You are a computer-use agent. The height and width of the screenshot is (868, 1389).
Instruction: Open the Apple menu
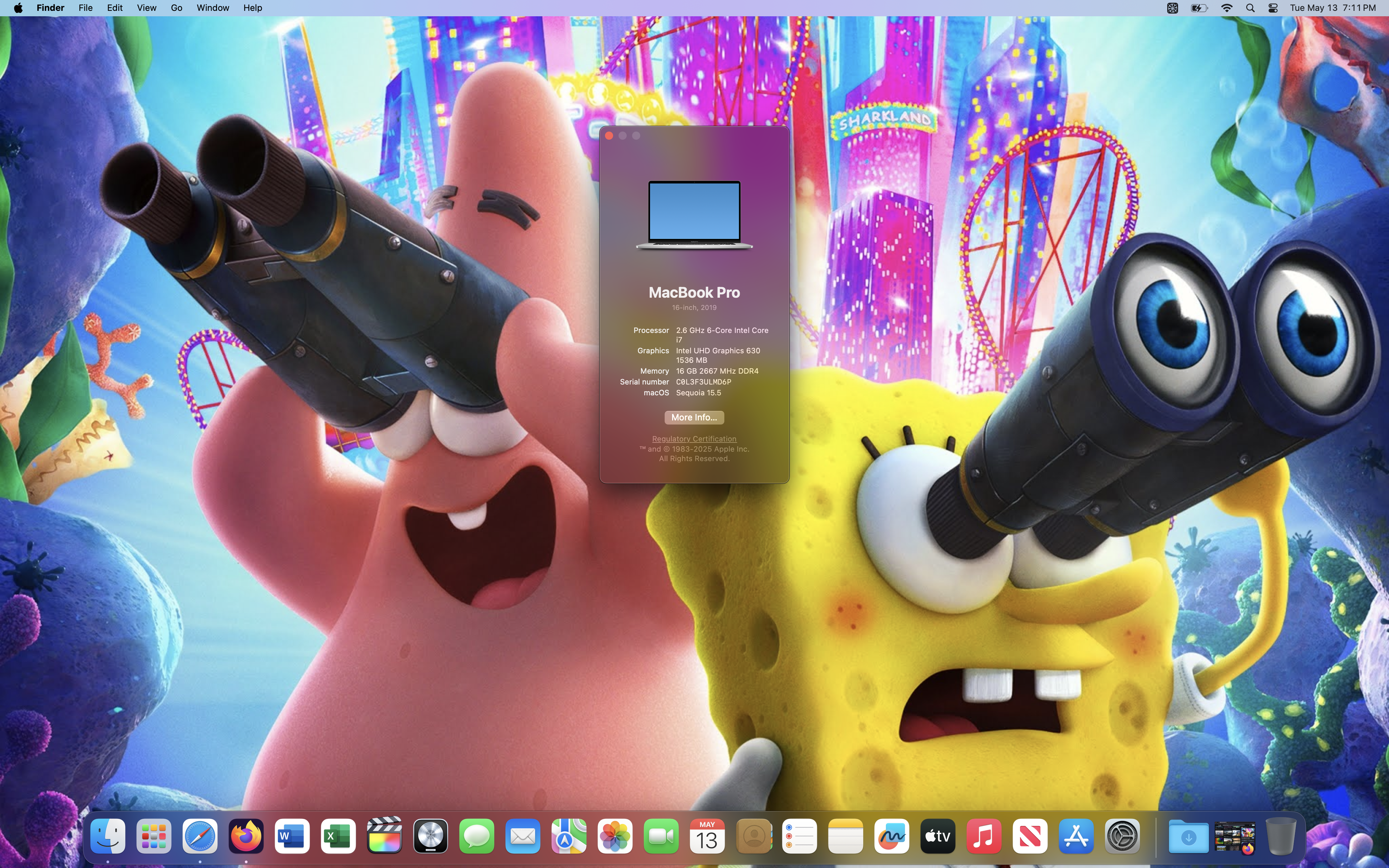(x=18, y=8)
